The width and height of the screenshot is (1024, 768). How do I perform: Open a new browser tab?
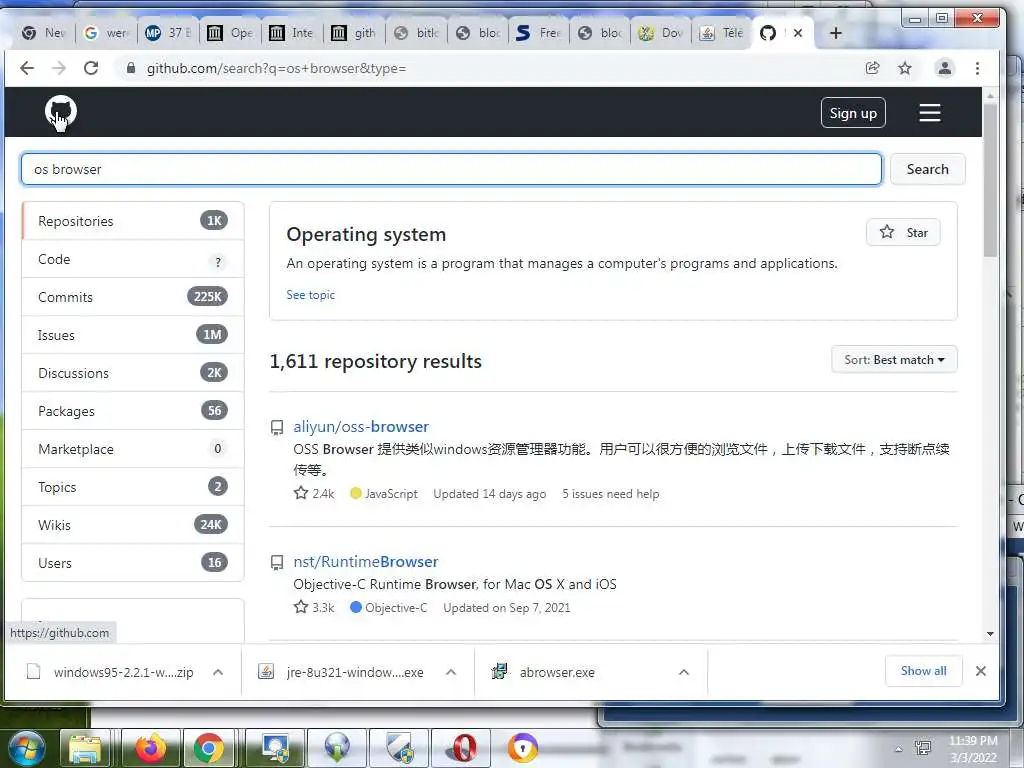click(836, 33)
